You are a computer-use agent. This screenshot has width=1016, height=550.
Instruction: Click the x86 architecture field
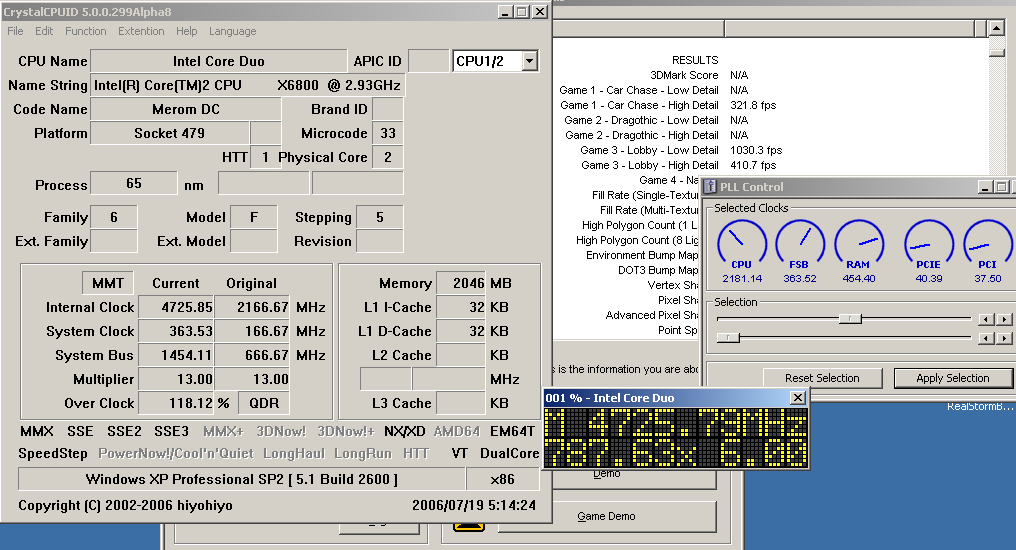click(502, 479)
